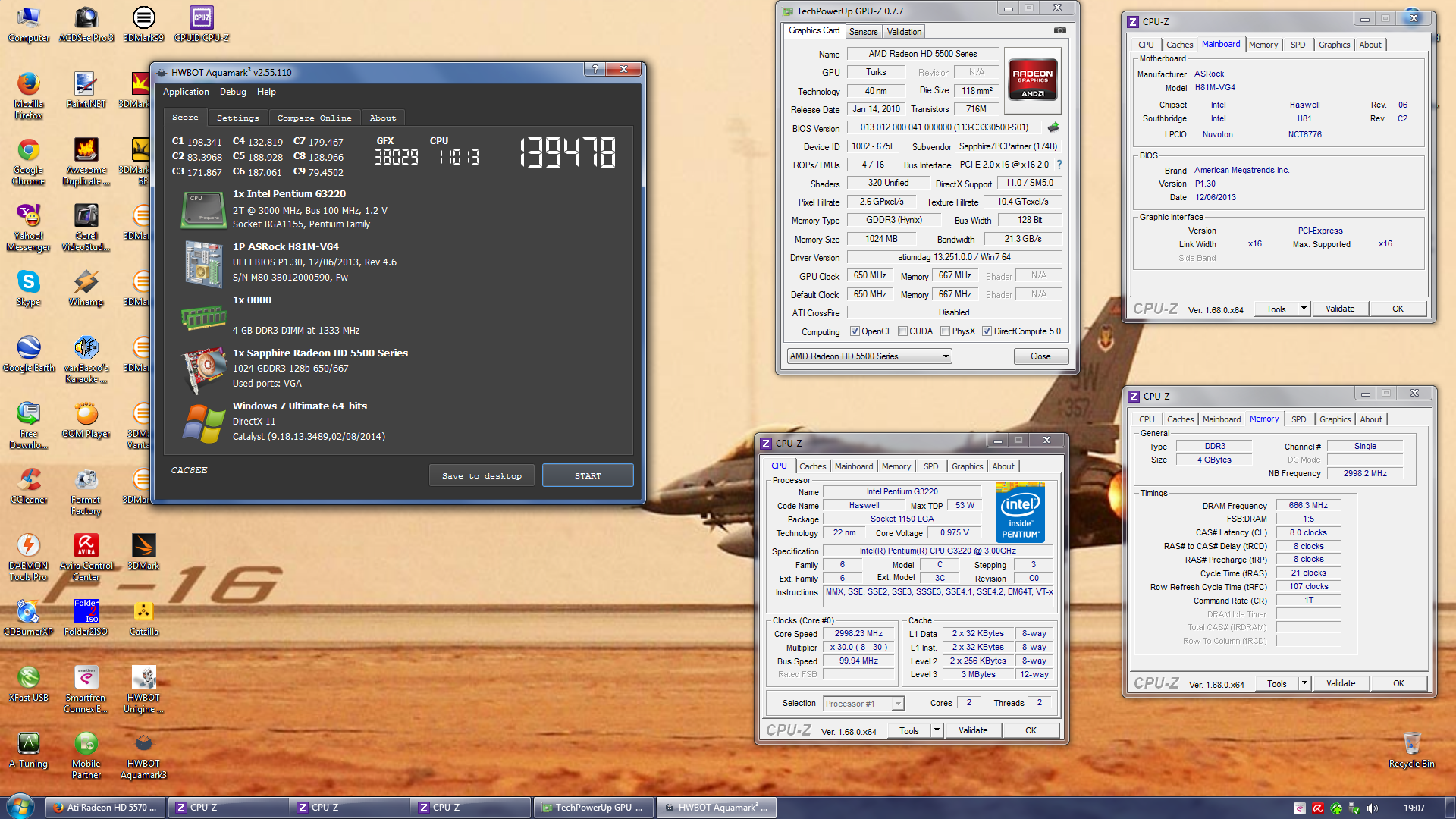This screenshot has height=819, width=1456.
Task: Open Awesome Duplicate desktop icon
Action: (86, 162)
